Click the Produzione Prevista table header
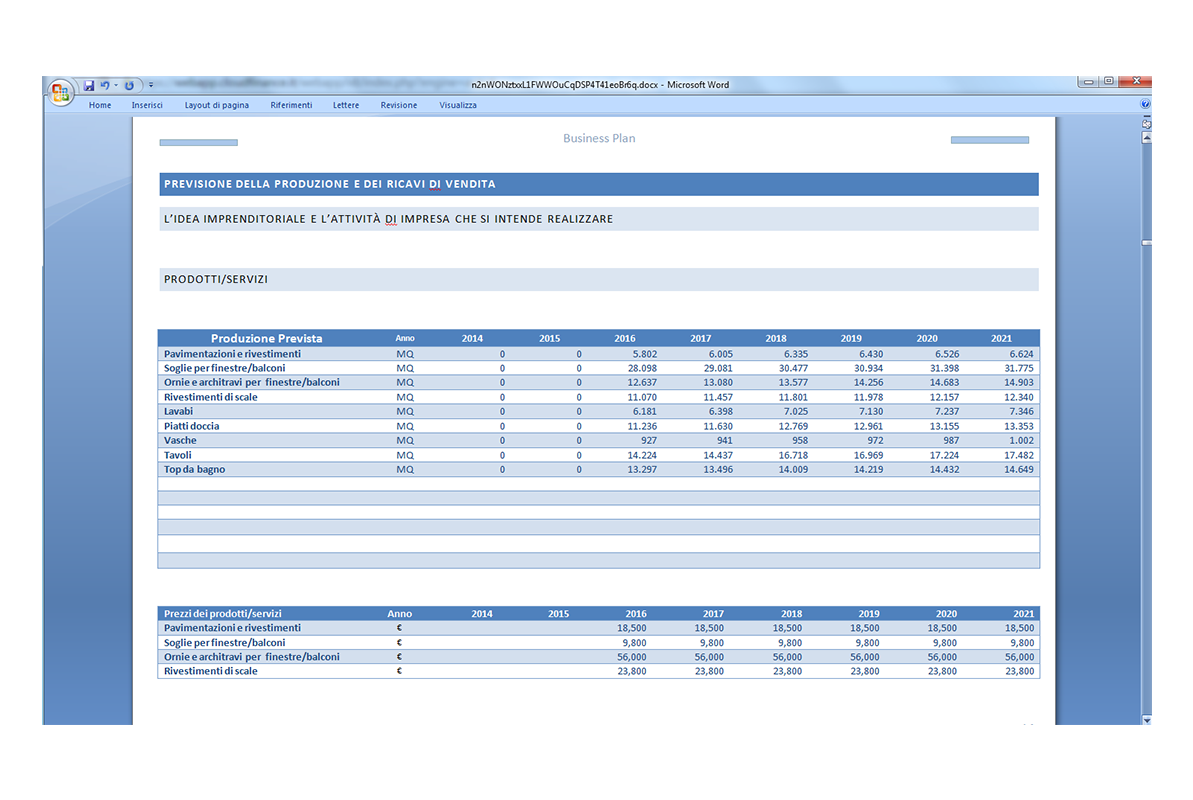Screen dimensions: 1193x800 (266, 338)
